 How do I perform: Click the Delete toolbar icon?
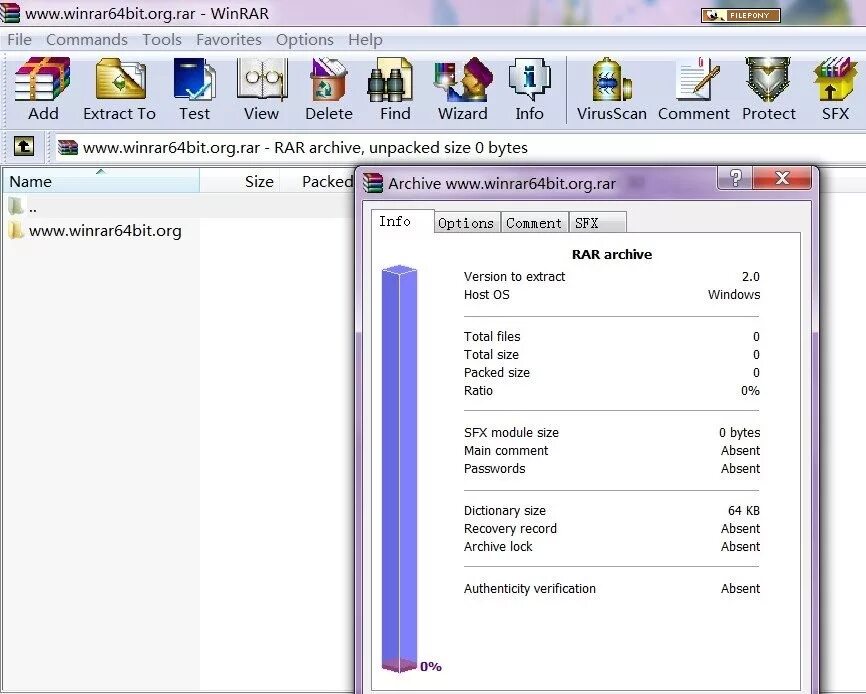pyautogui.click(x=329, y=80)
